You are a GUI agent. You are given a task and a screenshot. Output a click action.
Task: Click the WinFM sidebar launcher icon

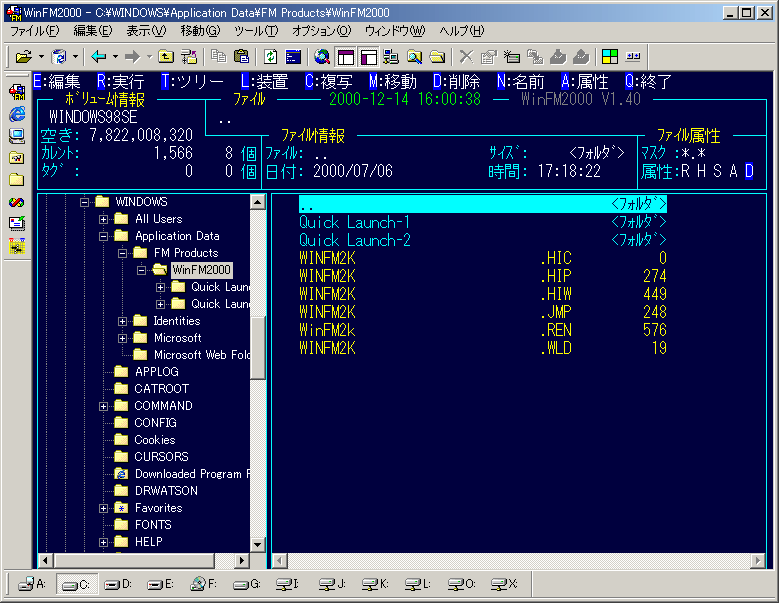pyautogui.click(x=17, y=92)
